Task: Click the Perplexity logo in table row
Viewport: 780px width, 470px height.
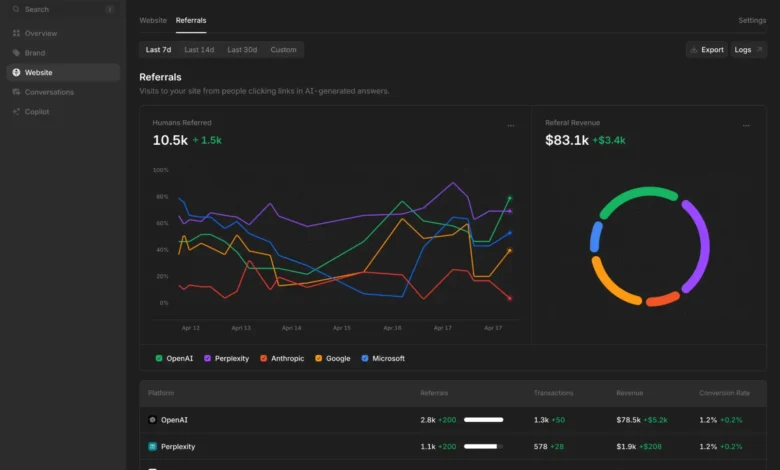Action: [x=152, y=446]
